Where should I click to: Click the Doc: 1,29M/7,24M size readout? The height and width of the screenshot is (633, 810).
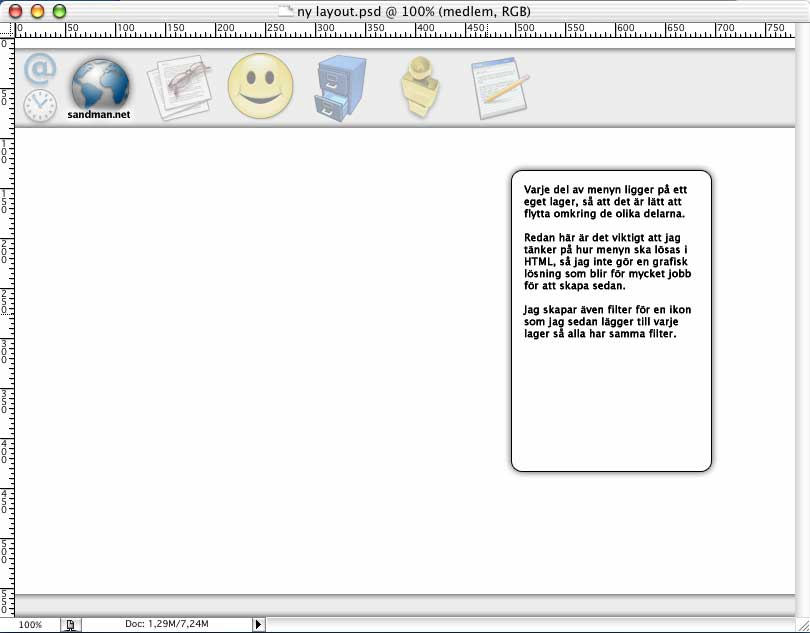pyautogui.click(x=167, y=624)
